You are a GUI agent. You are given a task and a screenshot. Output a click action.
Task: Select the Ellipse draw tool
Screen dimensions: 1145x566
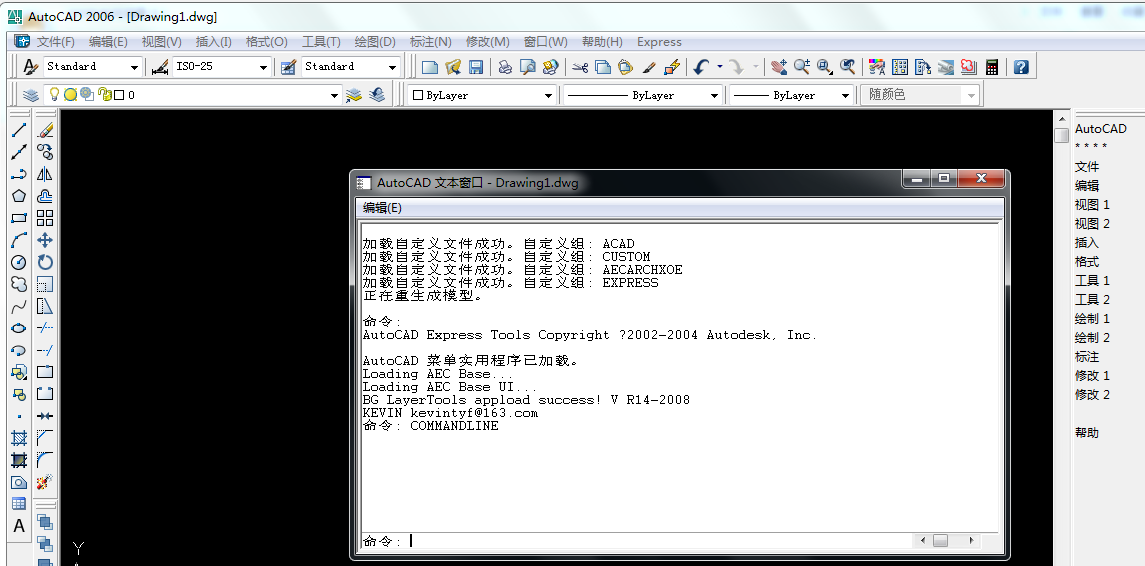coord(19,328)
